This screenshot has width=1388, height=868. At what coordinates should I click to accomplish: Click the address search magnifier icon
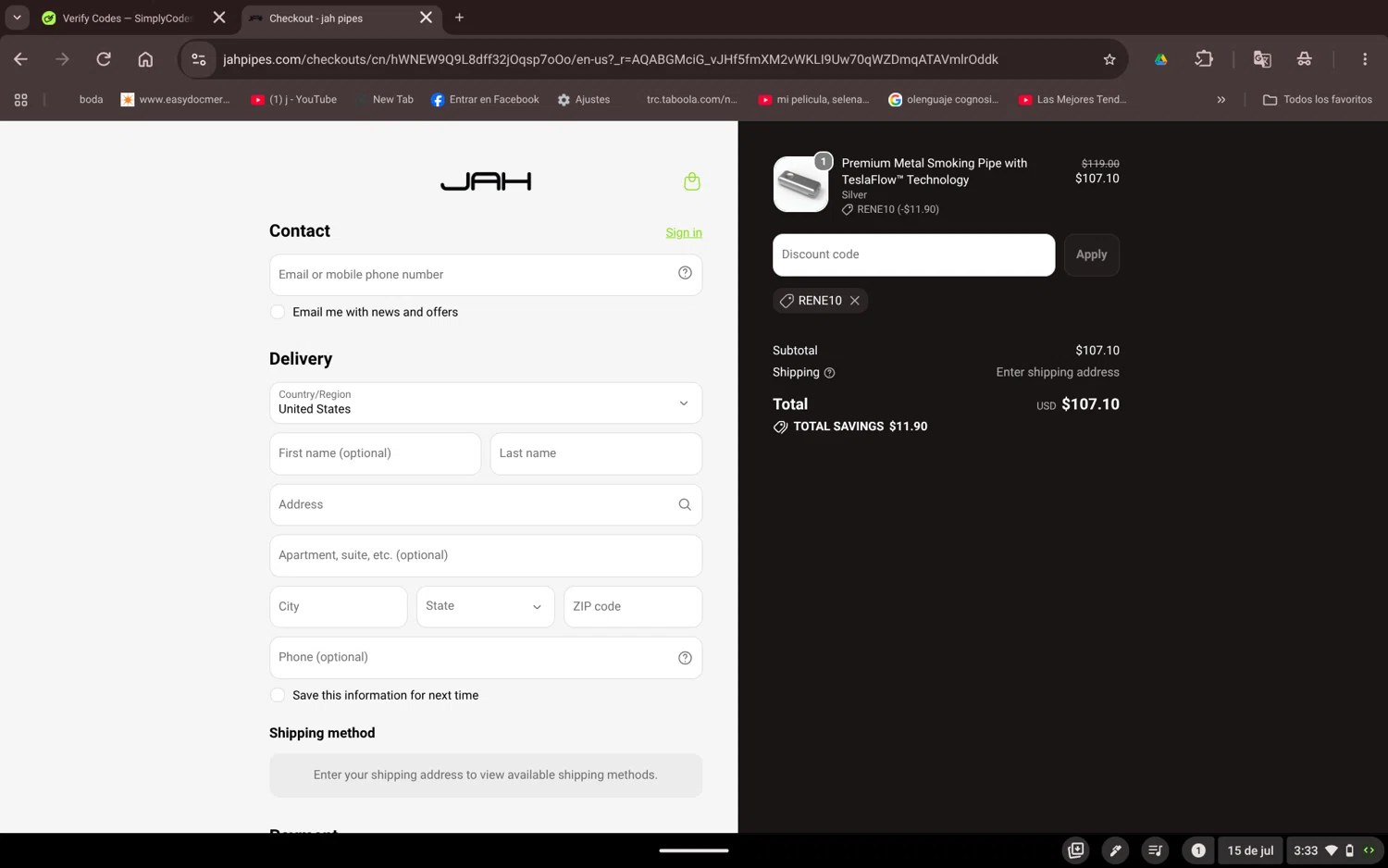[x=685, y=504]
